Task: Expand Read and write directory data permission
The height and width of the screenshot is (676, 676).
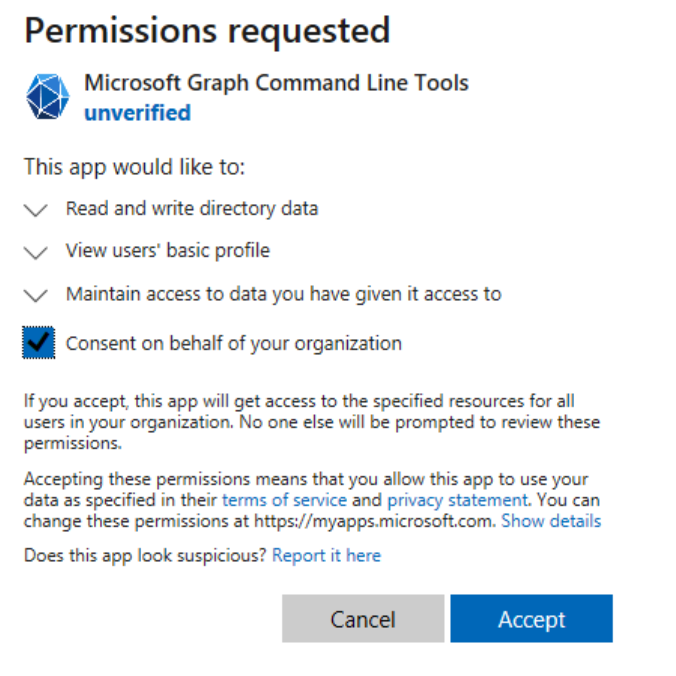Action: 36,210
